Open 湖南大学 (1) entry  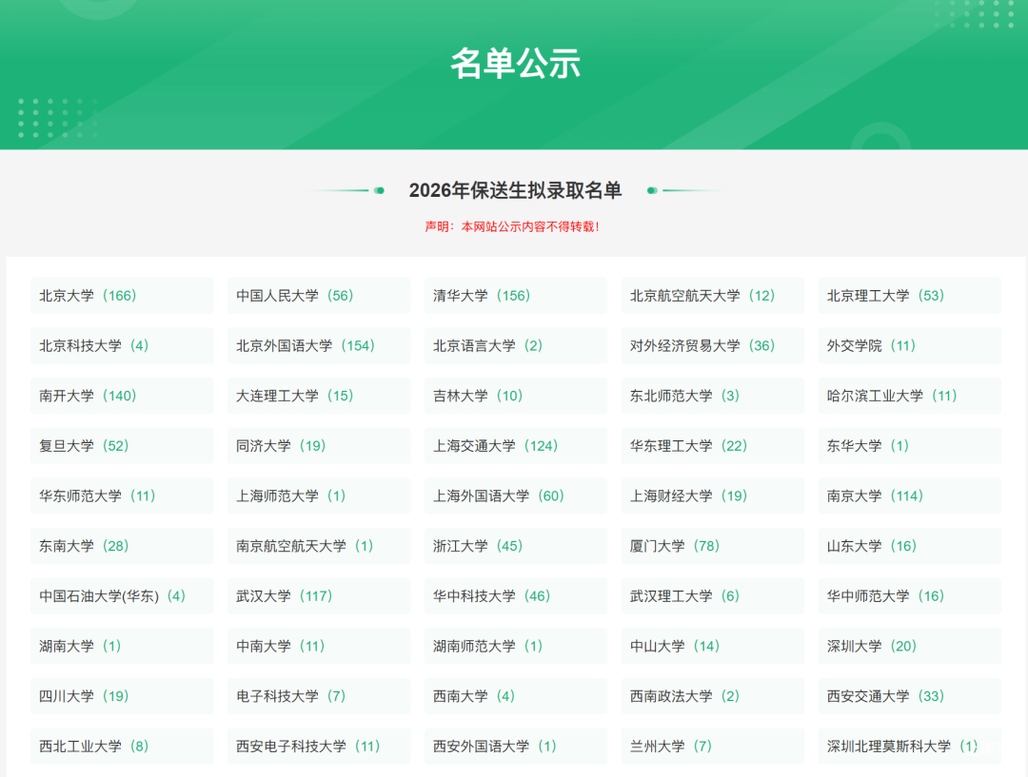pos(122,646)
